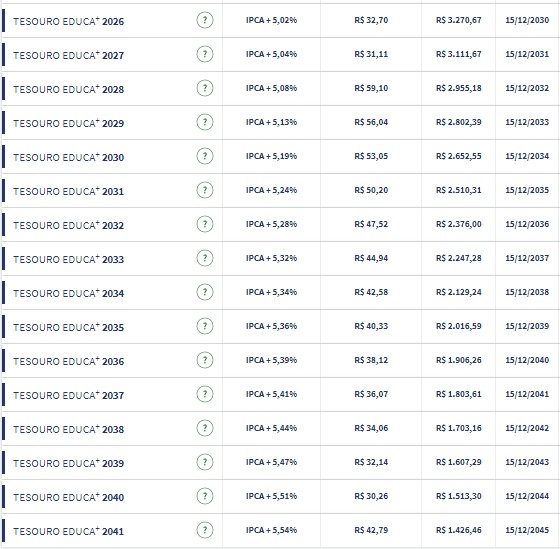The image size is (560, 549).
Task: Open help icon for Tesouro Educa+ 2026
Action: 205,20
